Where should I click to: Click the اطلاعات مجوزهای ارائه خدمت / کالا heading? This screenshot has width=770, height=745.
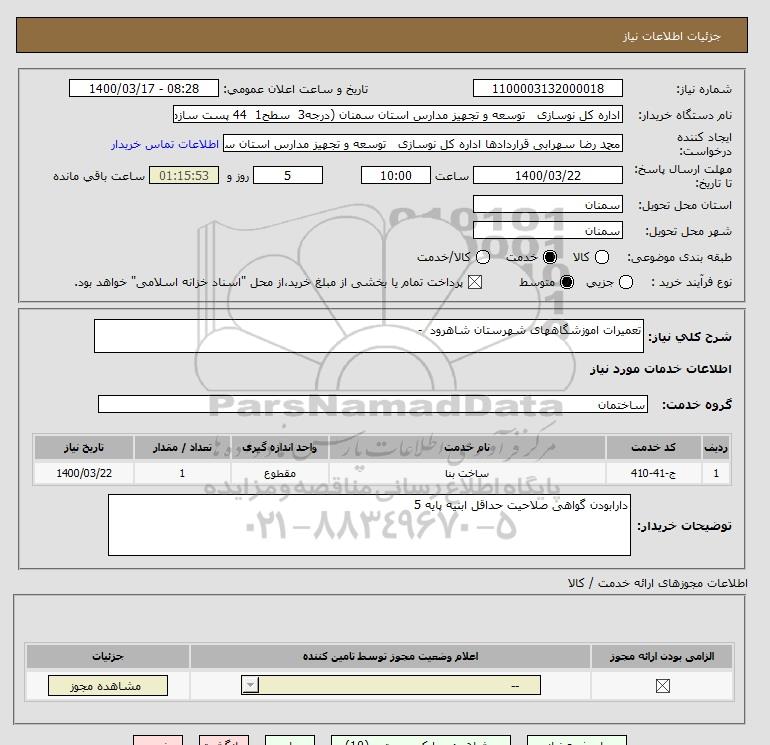pyautogui.click(x=658, y=583)
